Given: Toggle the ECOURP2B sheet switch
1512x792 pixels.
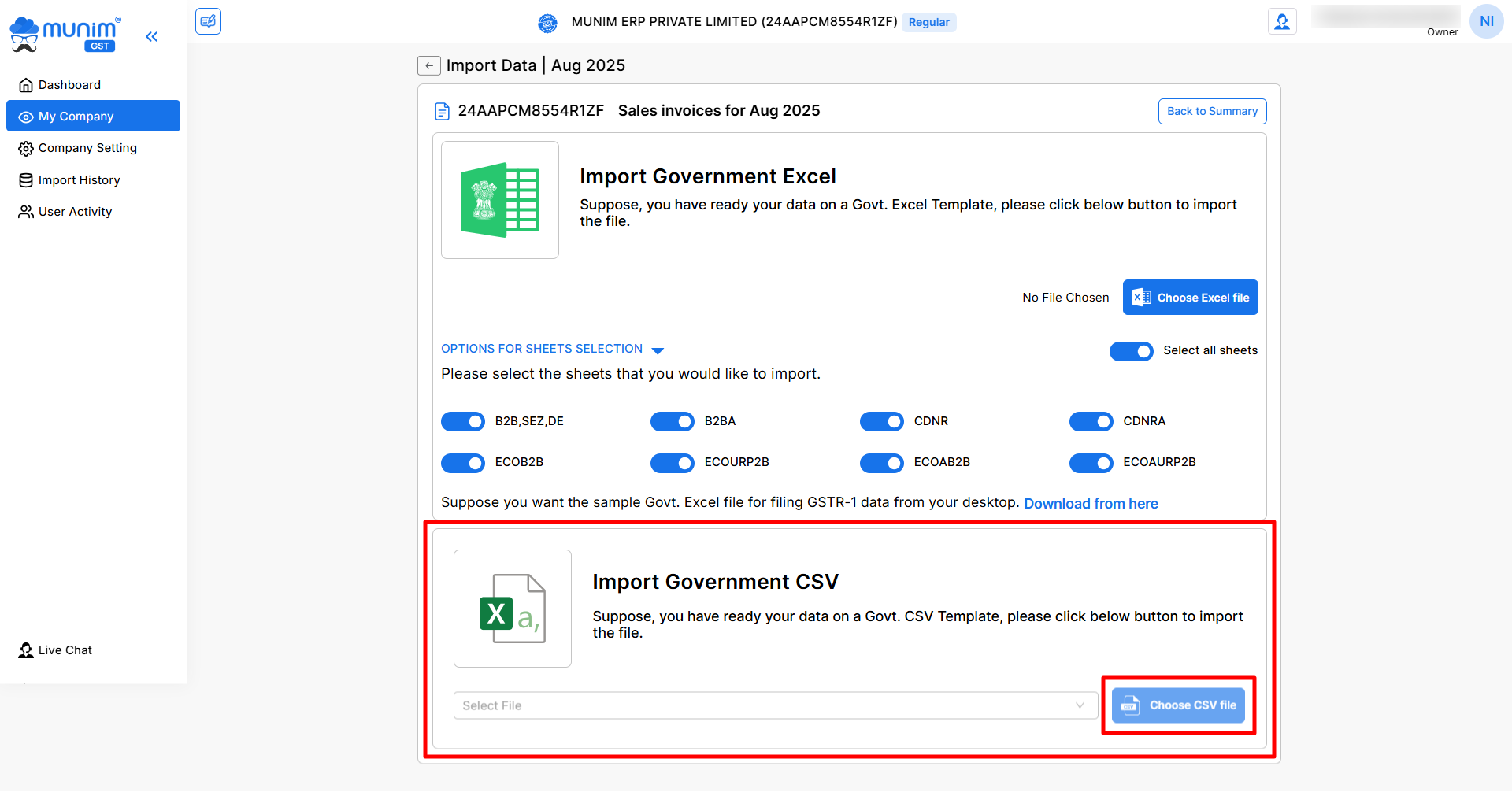Looking at the screenshot, I should pos(672,463).
